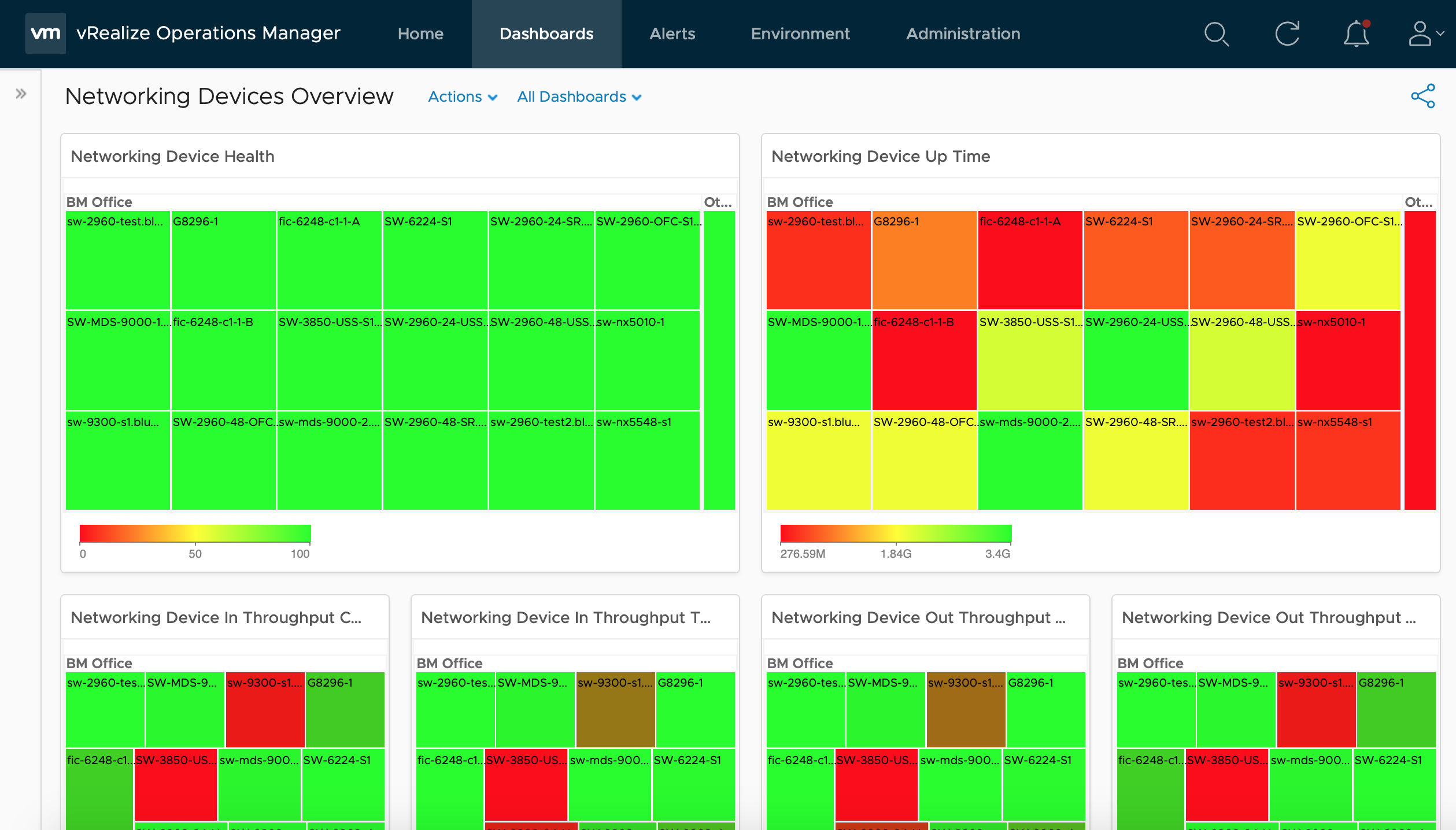This screenshot has height=830, width=1456.
Task: Open the Actions dropdown
Action: pyautogui.click(x=463, y=97)
